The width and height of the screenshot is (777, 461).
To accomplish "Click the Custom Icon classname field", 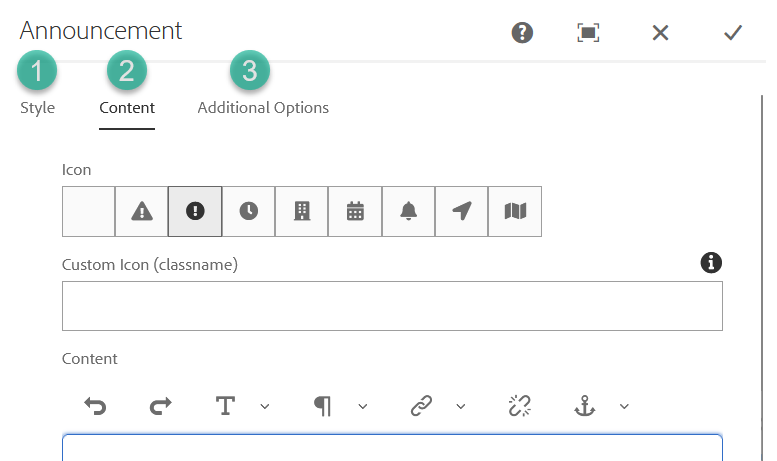I will 392,306.
